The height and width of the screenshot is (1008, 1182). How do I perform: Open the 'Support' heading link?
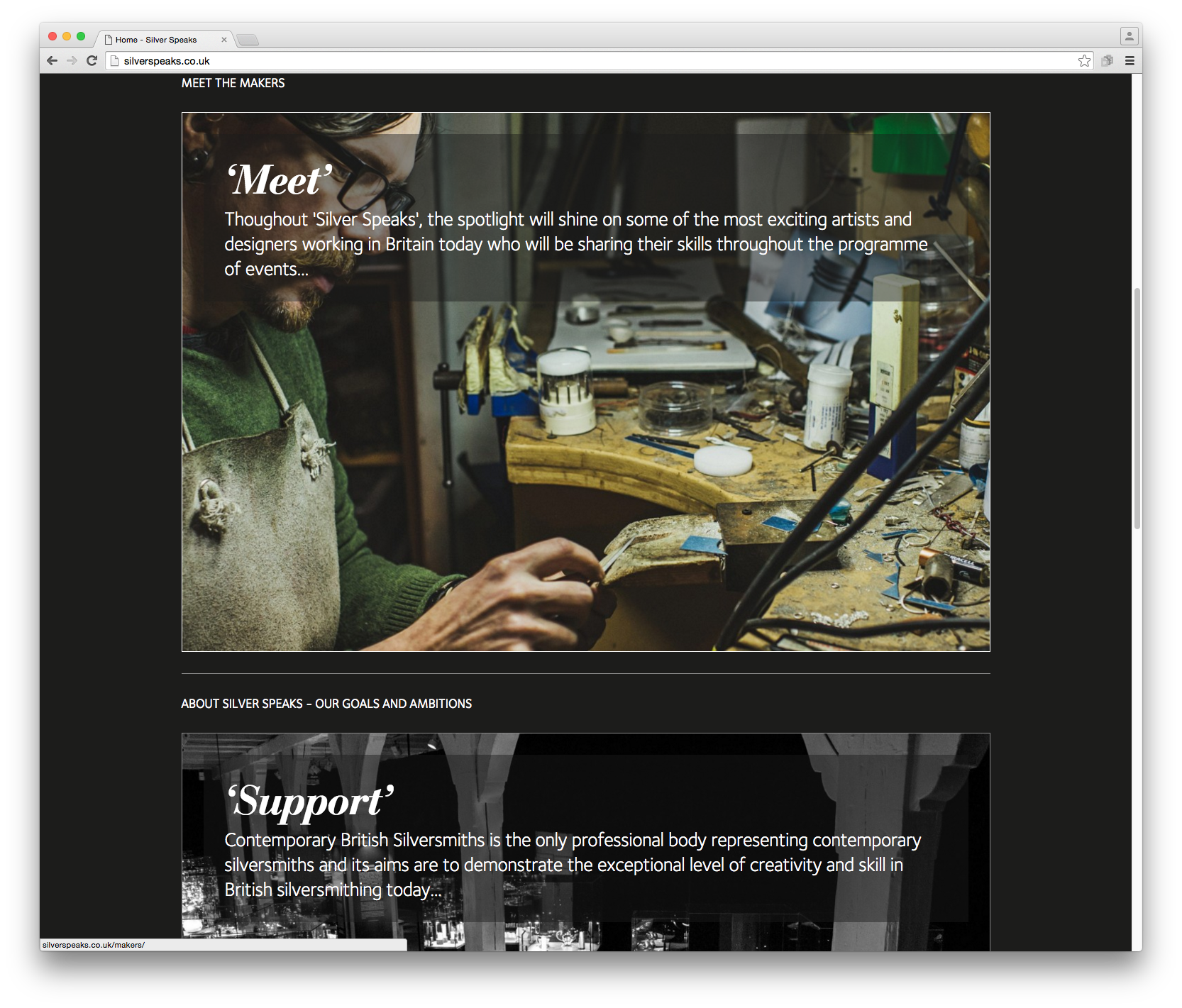pyautogui.click(x=310, y=800)
